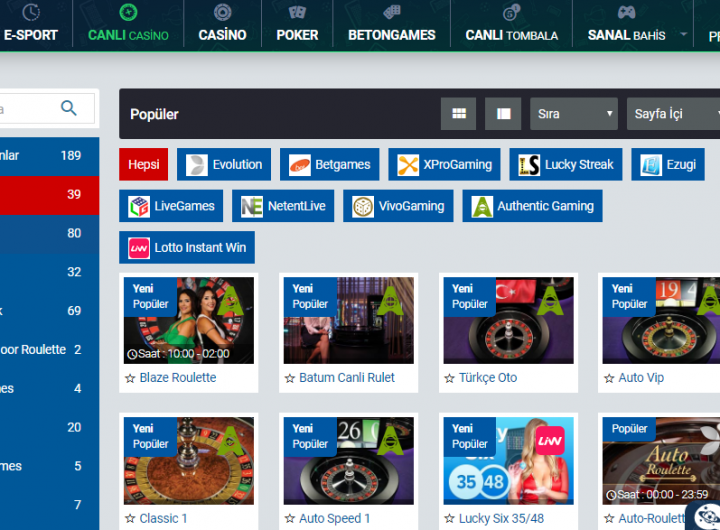Viewport: 720px width, 530px height.
Task: Select the Hepsi provider filter
Action: click(144, 164)
